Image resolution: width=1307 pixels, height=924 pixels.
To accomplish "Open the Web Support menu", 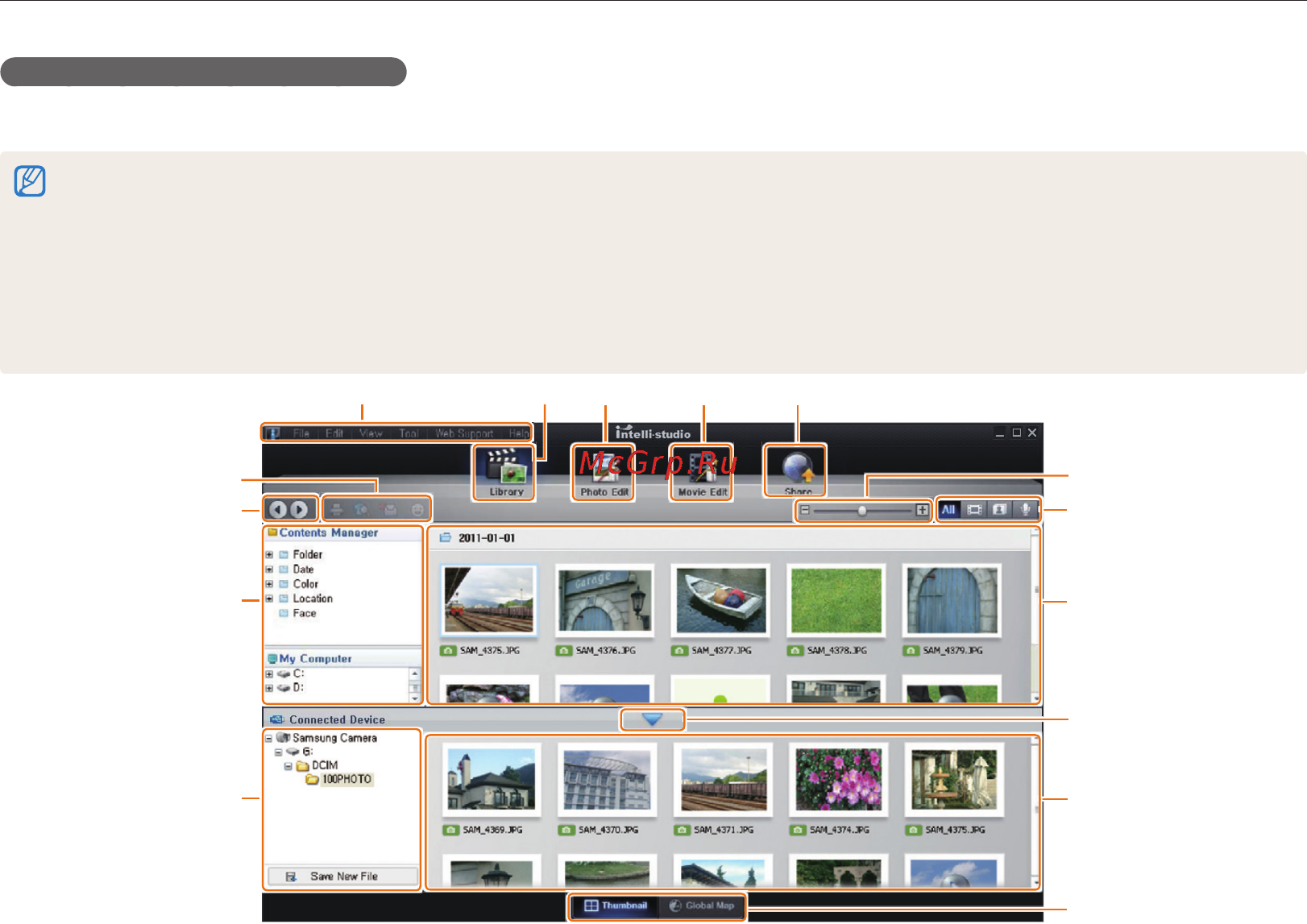I will (x=464, y=433).
